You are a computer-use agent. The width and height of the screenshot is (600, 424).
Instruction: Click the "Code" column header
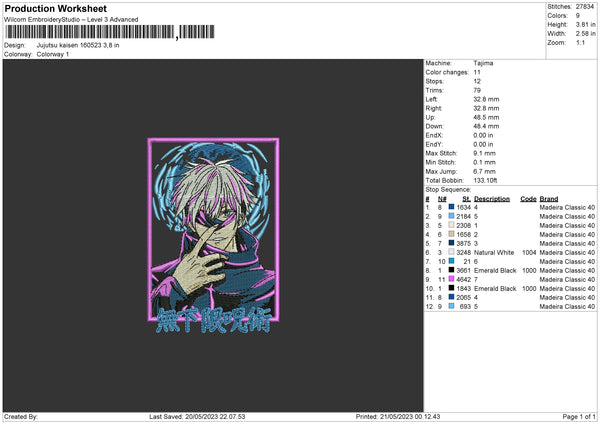[x=528, y=199]
